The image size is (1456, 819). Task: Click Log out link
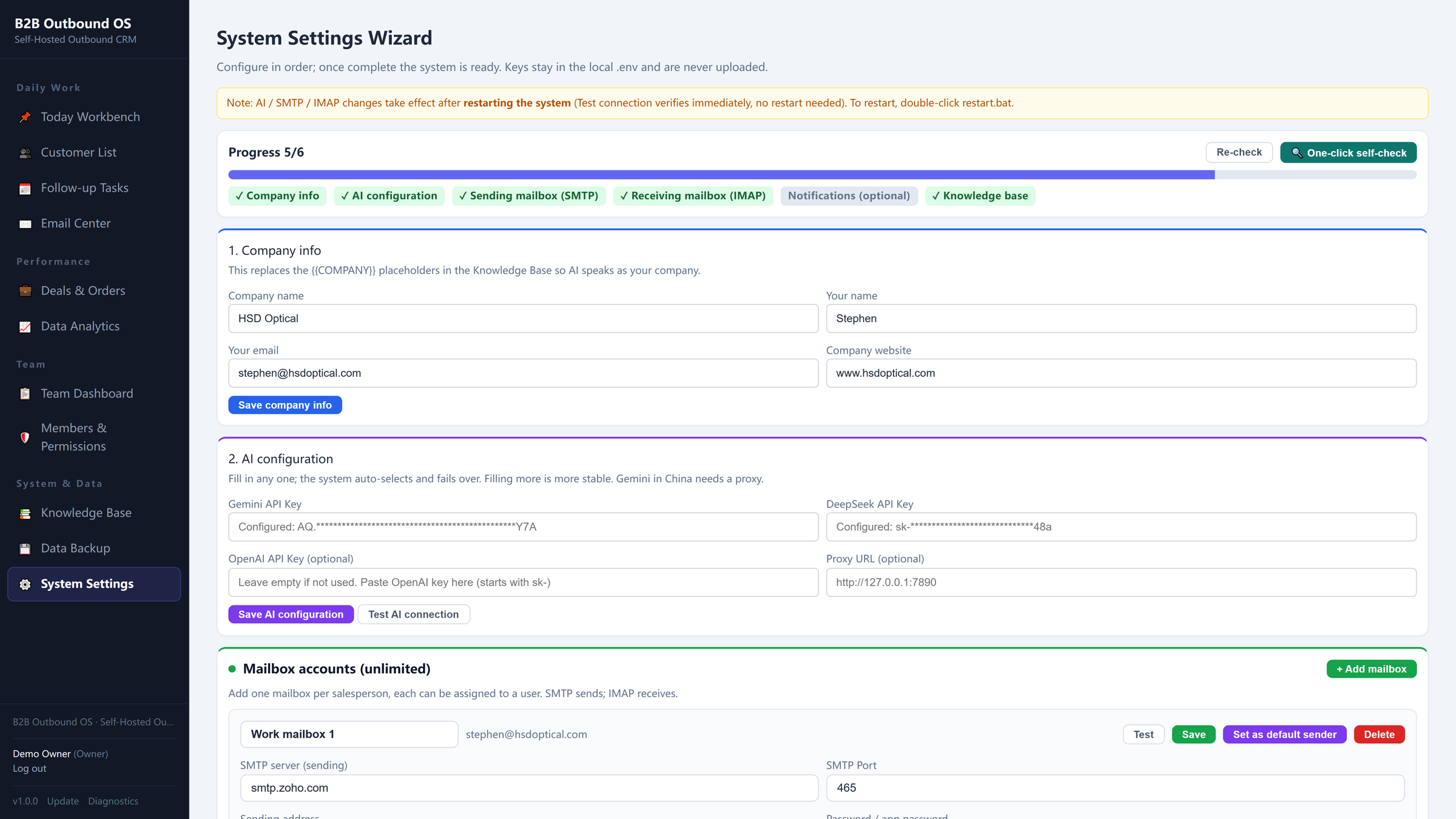click(x=30, y=769)
